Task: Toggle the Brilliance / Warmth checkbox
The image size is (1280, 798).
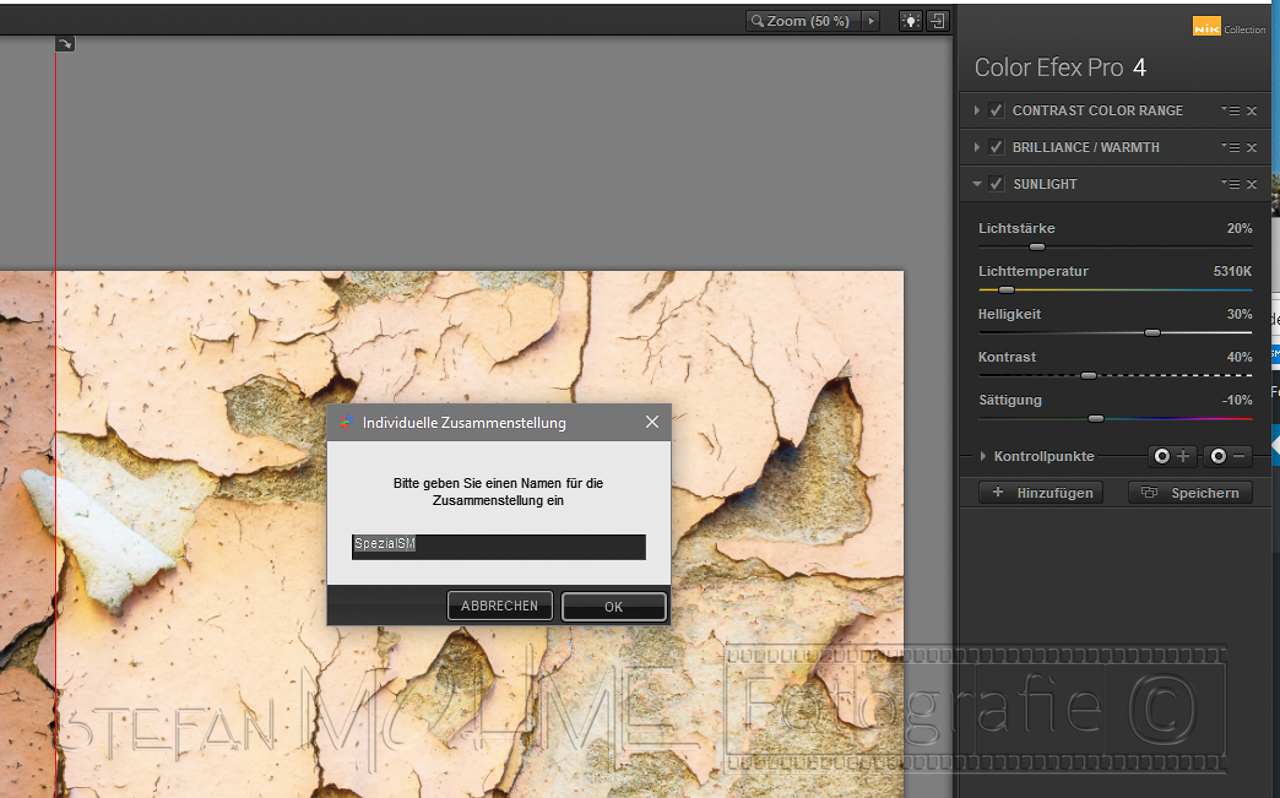Action: [996, 148]
